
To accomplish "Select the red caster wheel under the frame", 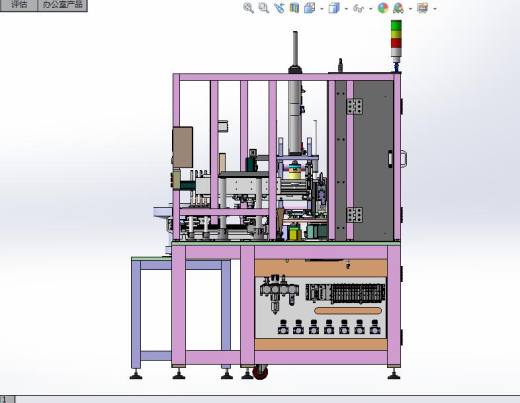I will (x=260, y=373).
